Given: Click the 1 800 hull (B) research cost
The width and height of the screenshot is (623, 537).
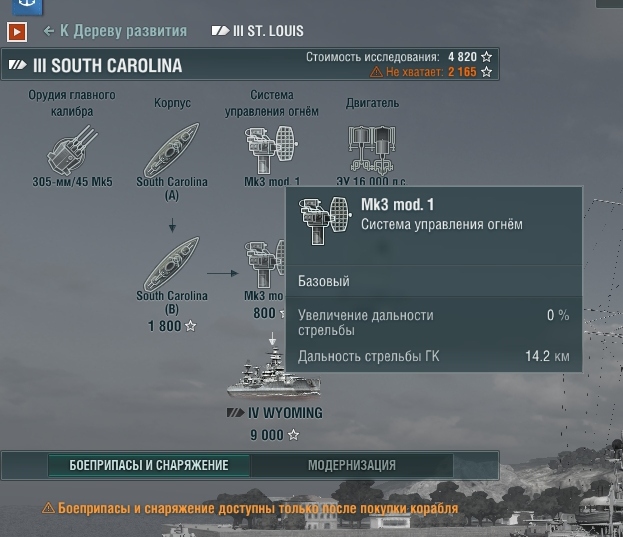Looking at the screenshot, I should click(x=172, y=326).
